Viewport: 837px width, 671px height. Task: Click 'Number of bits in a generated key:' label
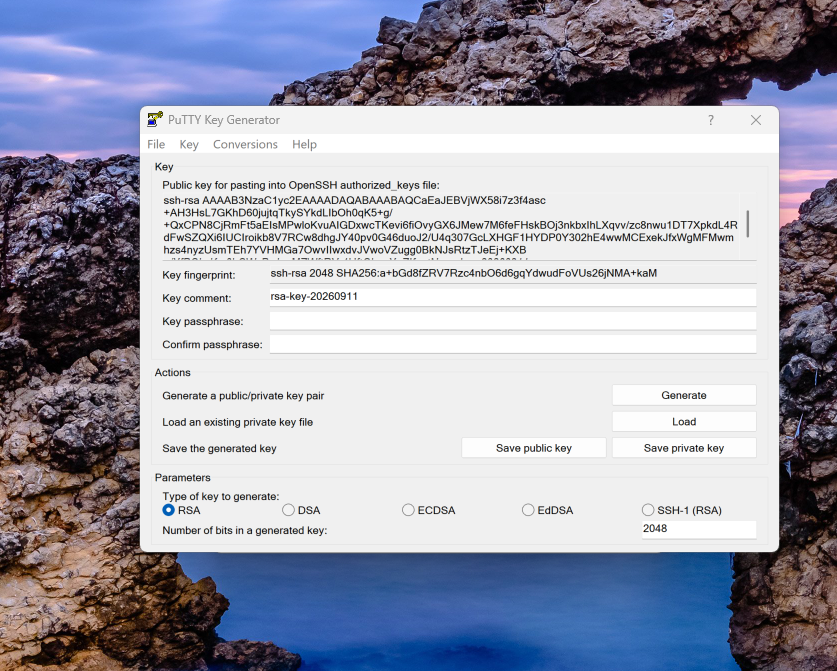244,531
